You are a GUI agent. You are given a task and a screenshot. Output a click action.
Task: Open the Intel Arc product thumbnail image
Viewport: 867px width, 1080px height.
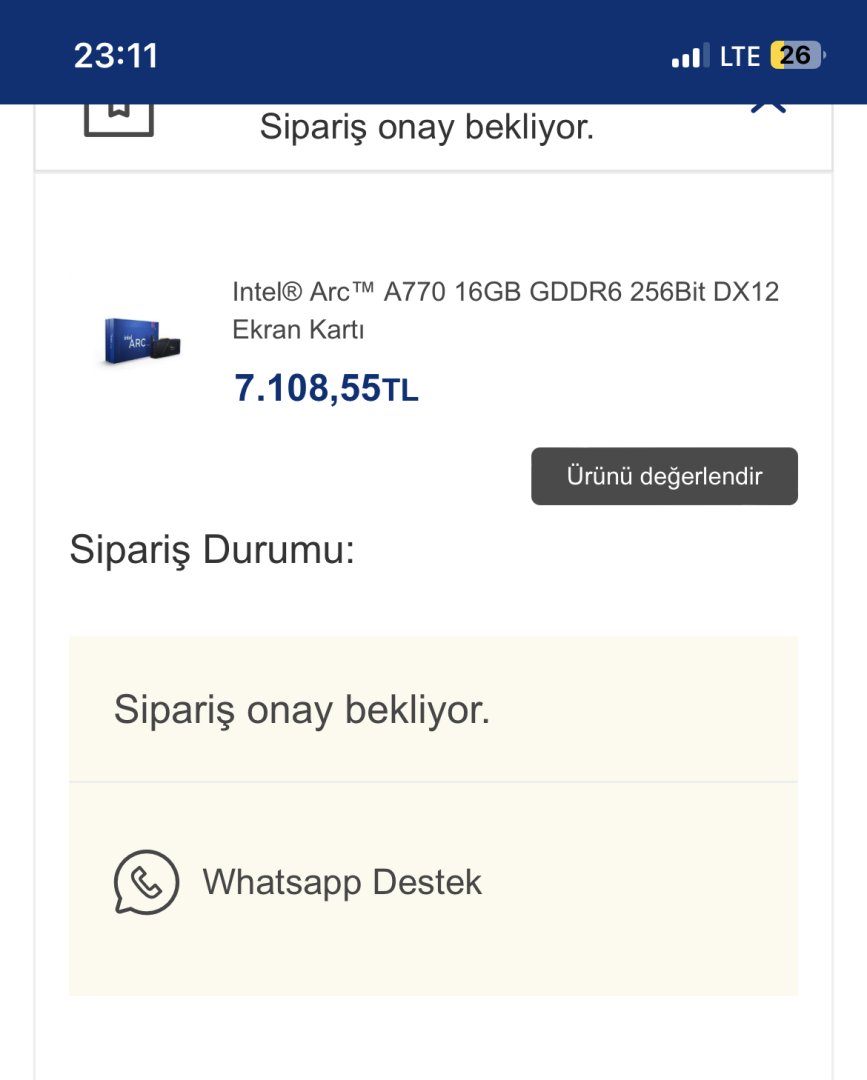pyautogui.click(x=143, y=340)
